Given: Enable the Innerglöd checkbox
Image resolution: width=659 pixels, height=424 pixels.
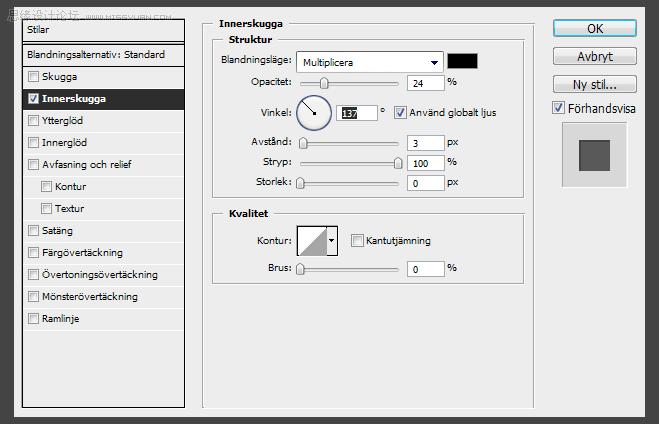Looking at the screenshot, I should point(33,142).
